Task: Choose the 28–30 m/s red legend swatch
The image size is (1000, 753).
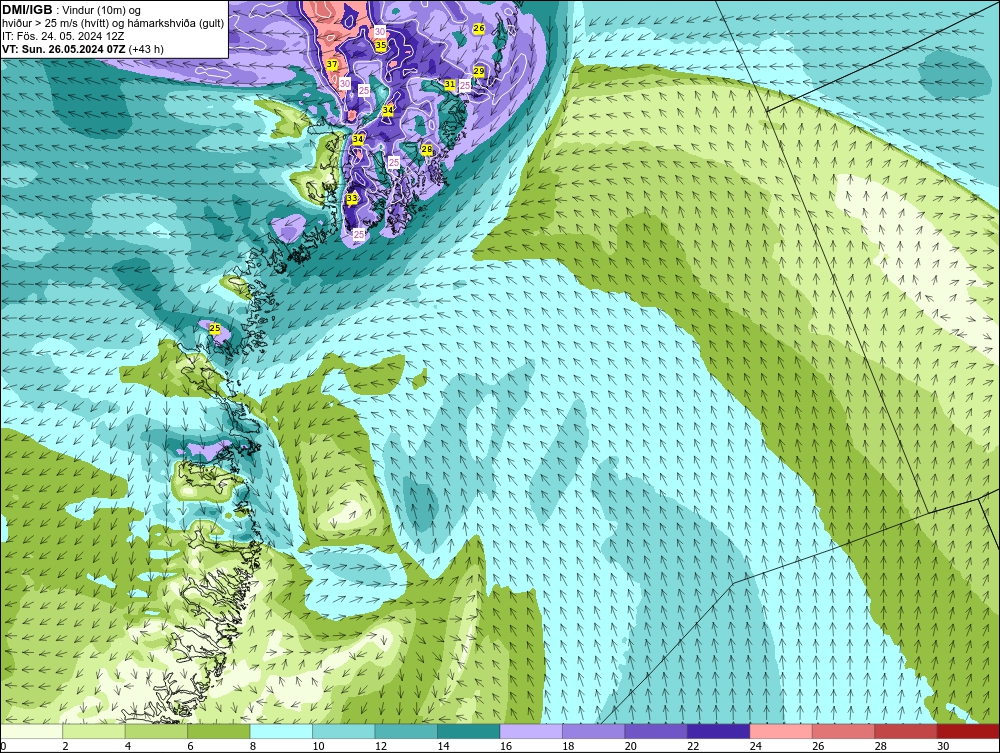Action: pyautogui.click(x=906, y=731)
